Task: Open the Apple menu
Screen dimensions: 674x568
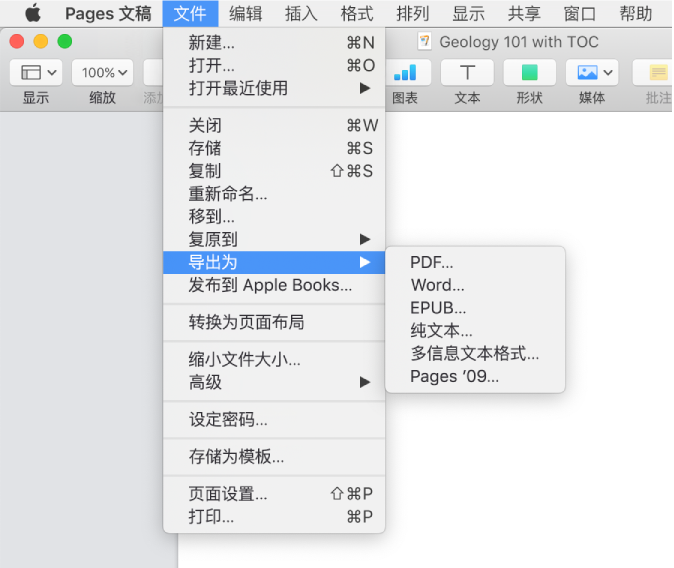Action: pos(33,13)
